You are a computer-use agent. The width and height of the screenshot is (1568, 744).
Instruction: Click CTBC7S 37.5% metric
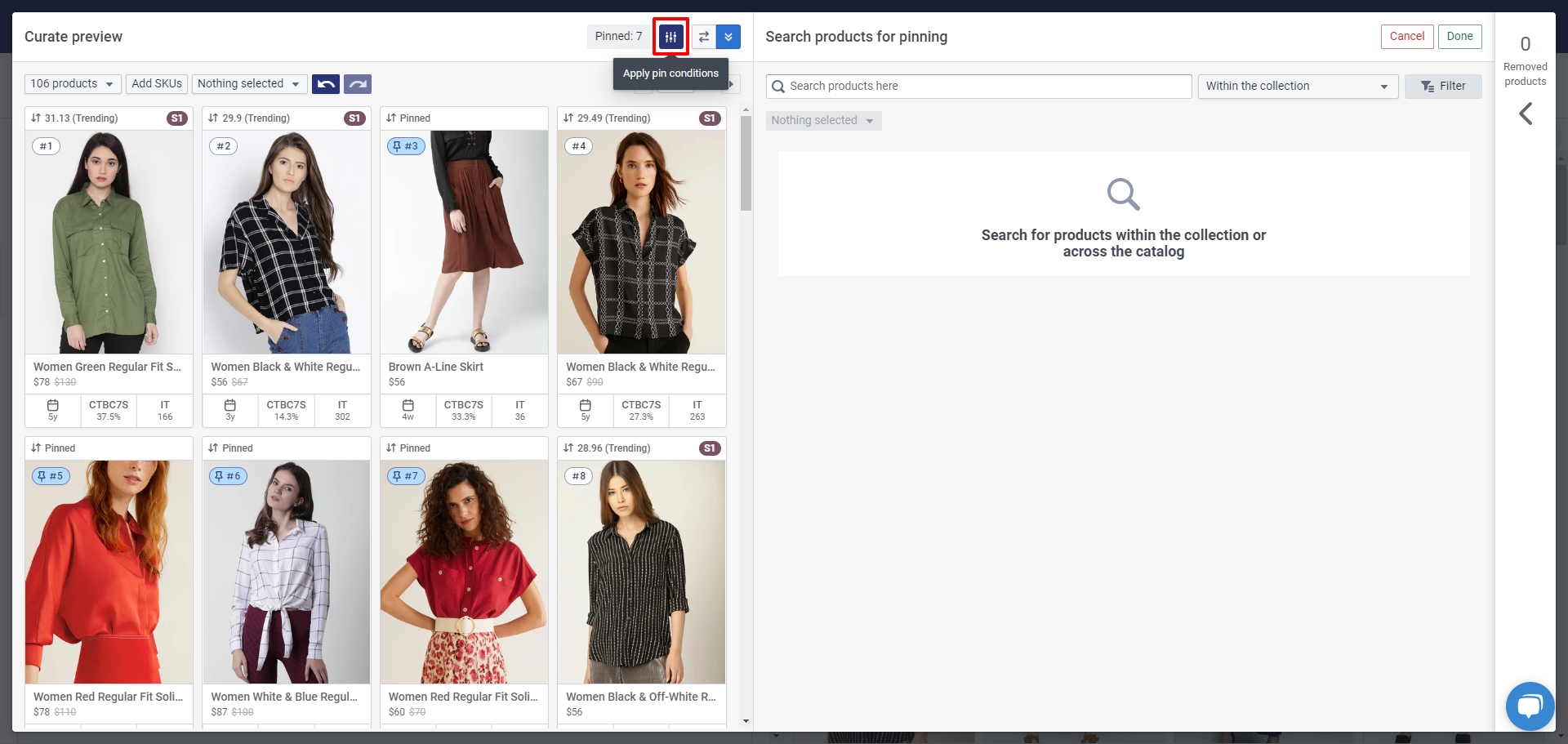click(109, 411)
